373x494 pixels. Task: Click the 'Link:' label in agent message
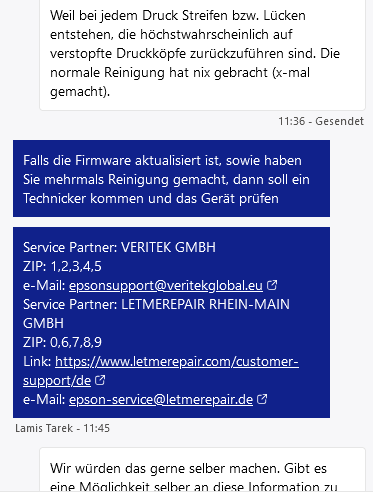pos(37,362)
